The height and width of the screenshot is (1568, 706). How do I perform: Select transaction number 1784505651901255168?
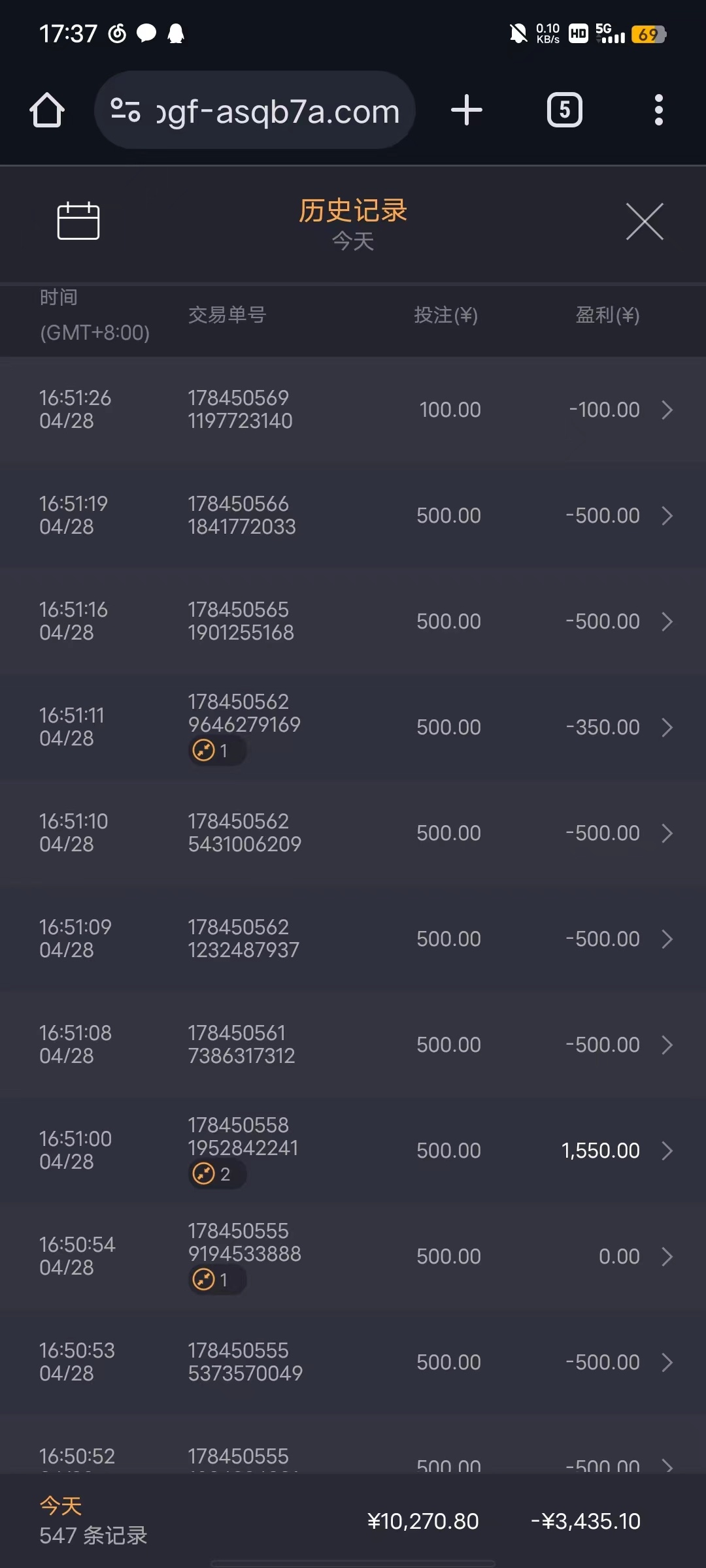241,621
